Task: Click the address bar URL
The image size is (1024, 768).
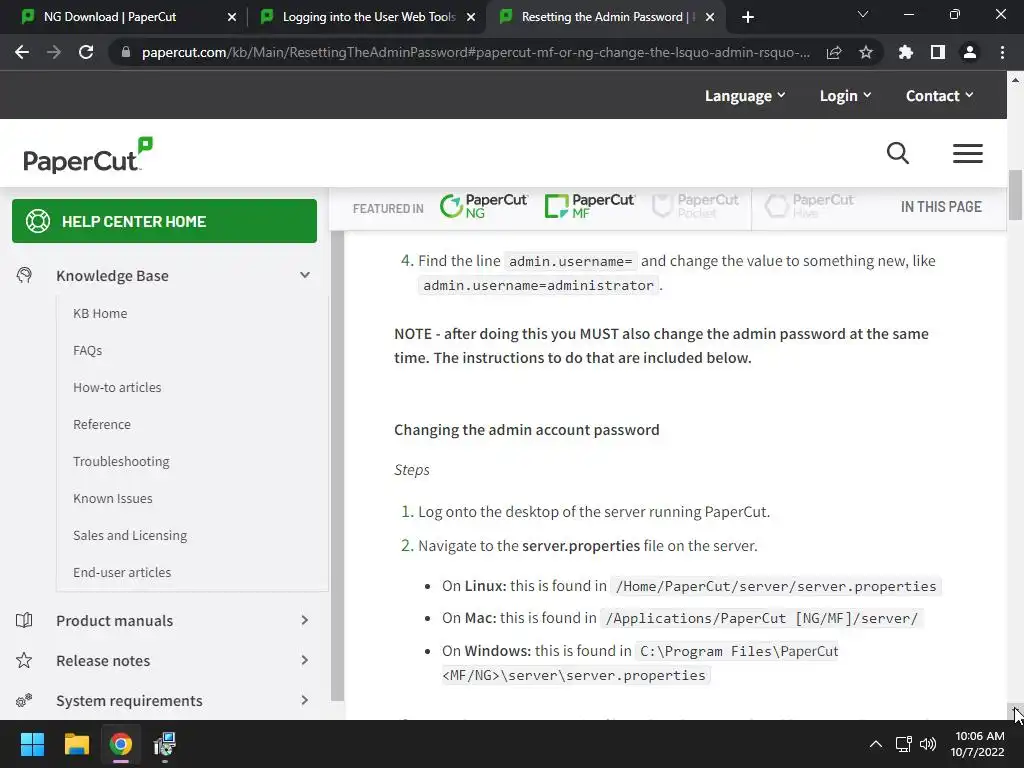Action: 475,52
